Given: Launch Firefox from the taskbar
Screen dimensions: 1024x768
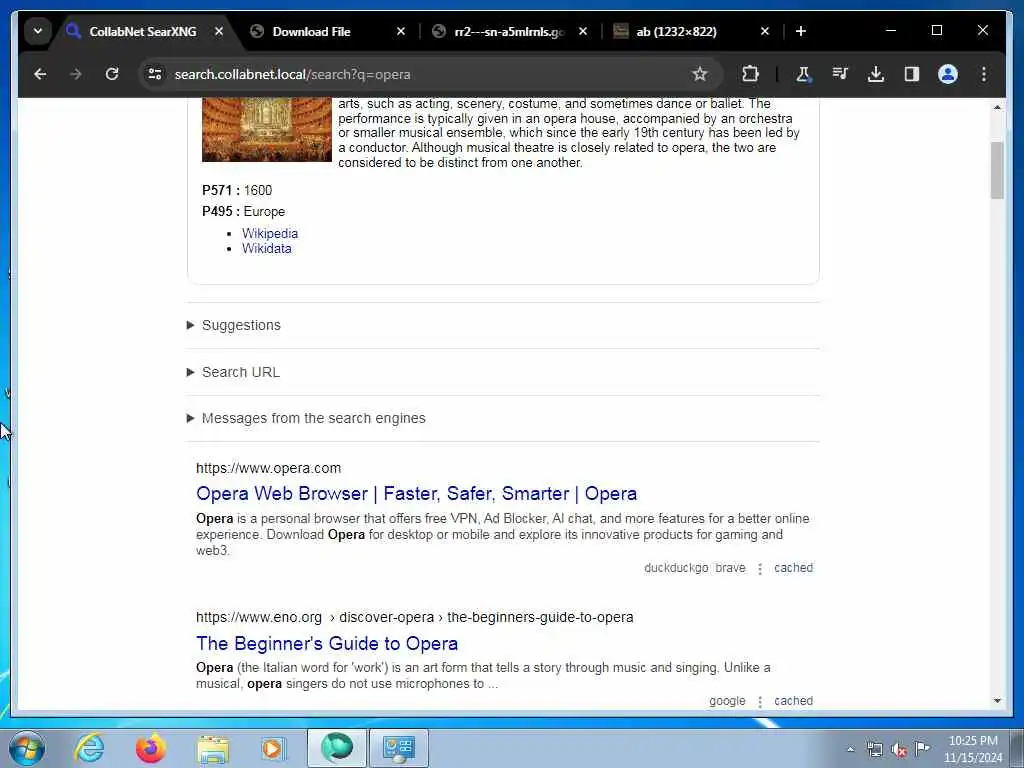Looking at the screenshot, I should pos(150,748).
